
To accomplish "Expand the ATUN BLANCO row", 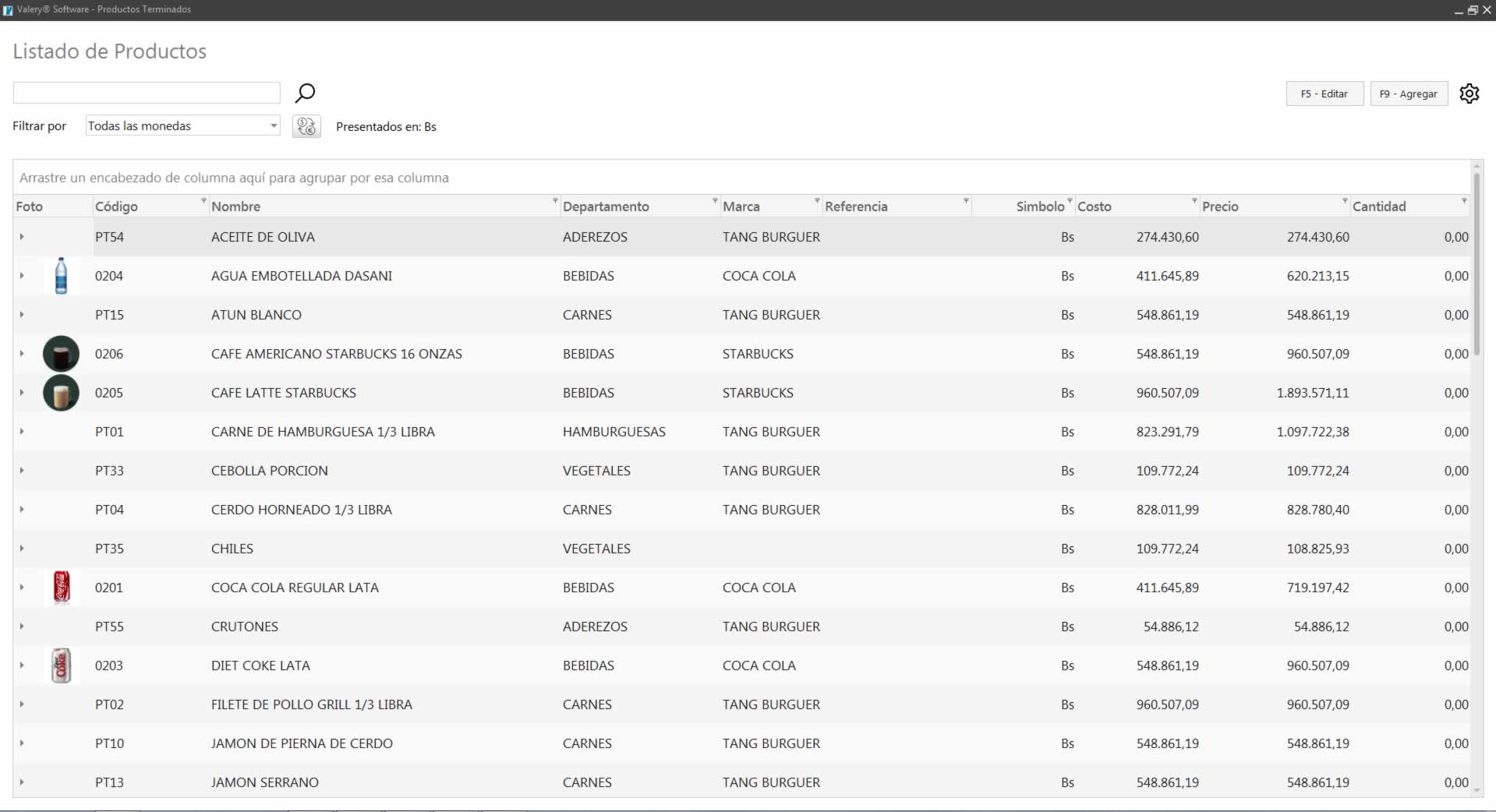I will click(22, 315).
